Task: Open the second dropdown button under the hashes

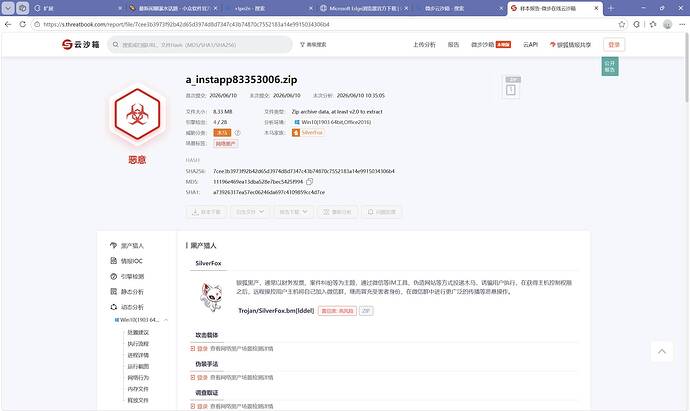Action: coord(250,212)
